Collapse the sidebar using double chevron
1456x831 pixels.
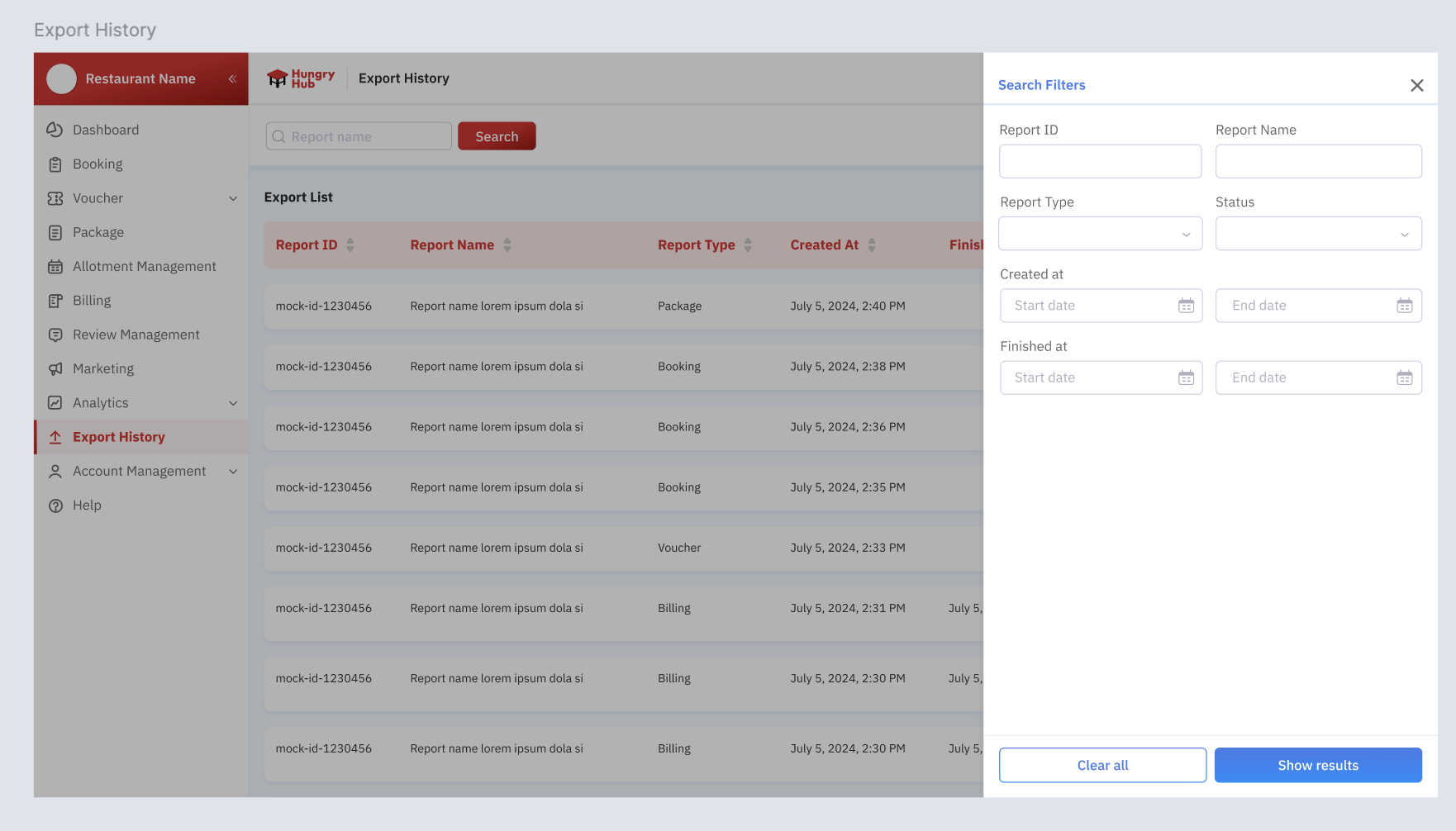click(232, 79)
